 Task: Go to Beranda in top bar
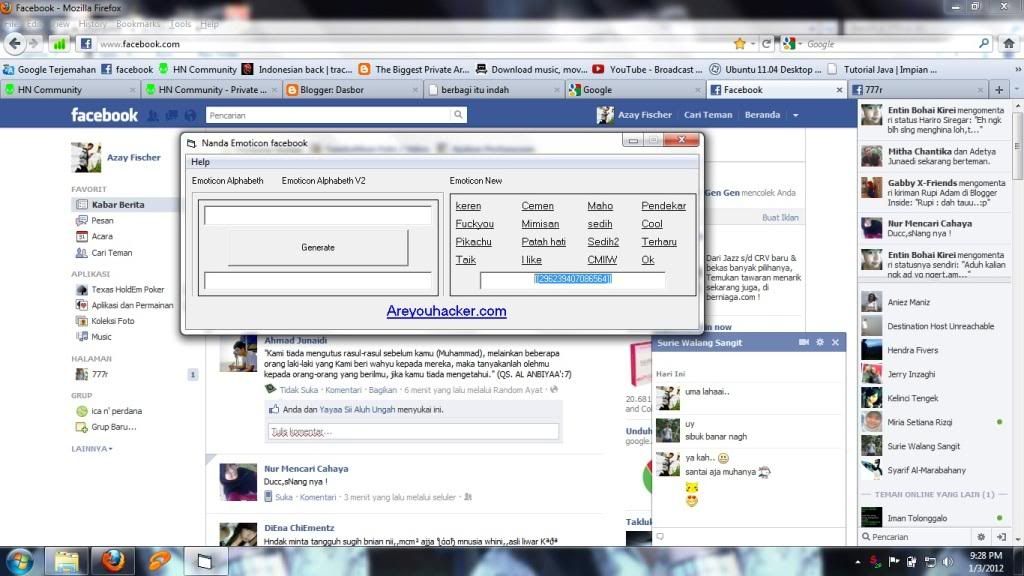[762, 115]
